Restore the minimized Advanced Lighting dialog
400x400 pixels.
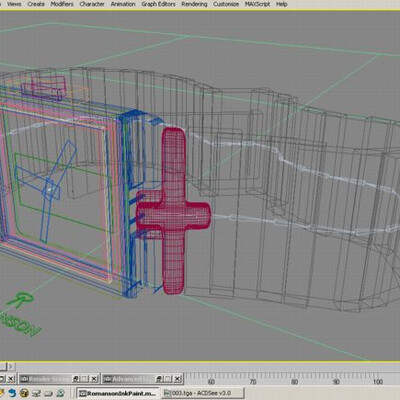(159, 379)
